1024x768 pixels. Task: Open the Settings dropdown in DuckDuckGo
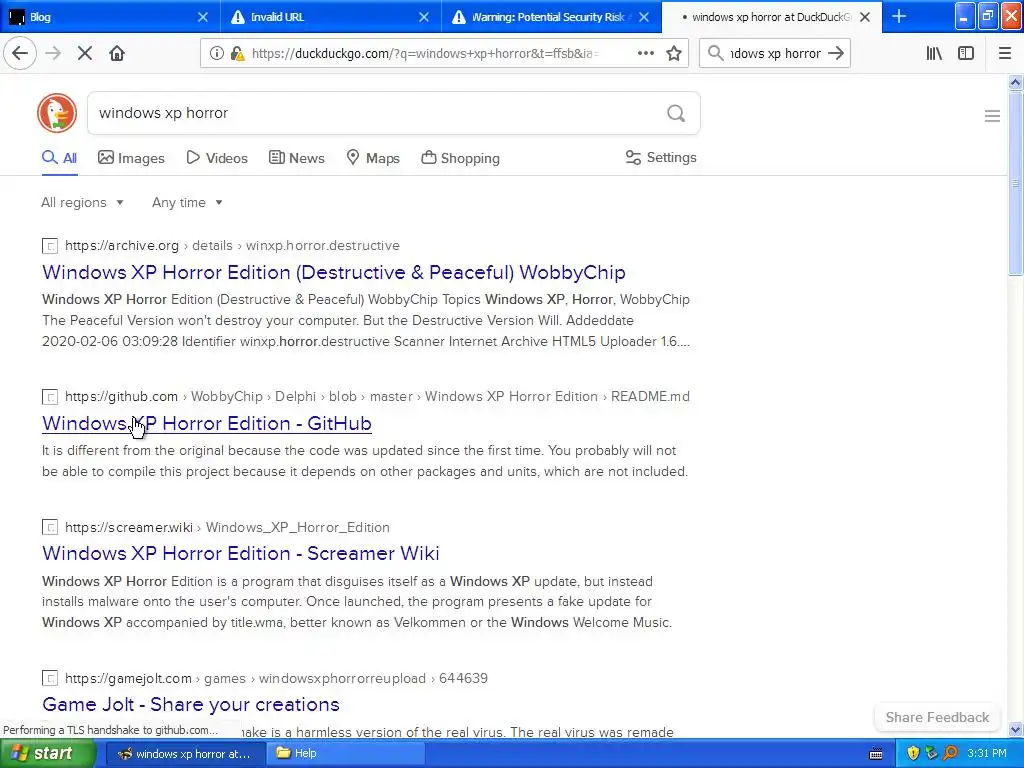pos(661,157)
